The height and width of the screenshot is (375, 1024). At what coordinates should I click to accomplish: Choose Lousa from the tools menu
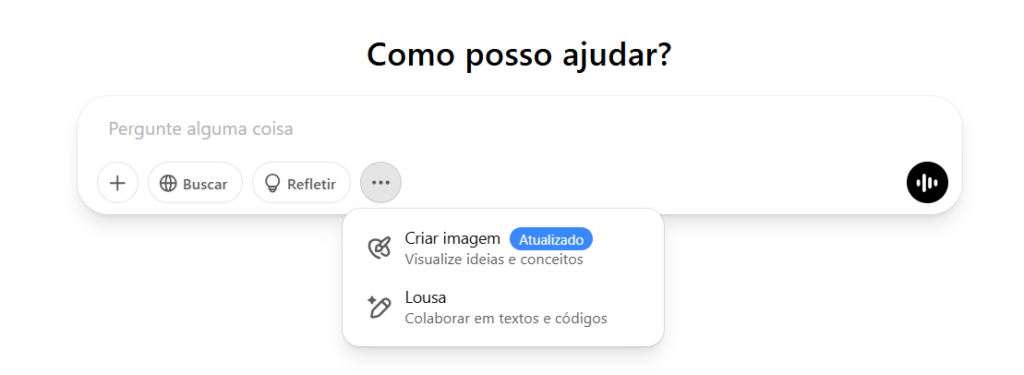point(503,308)
